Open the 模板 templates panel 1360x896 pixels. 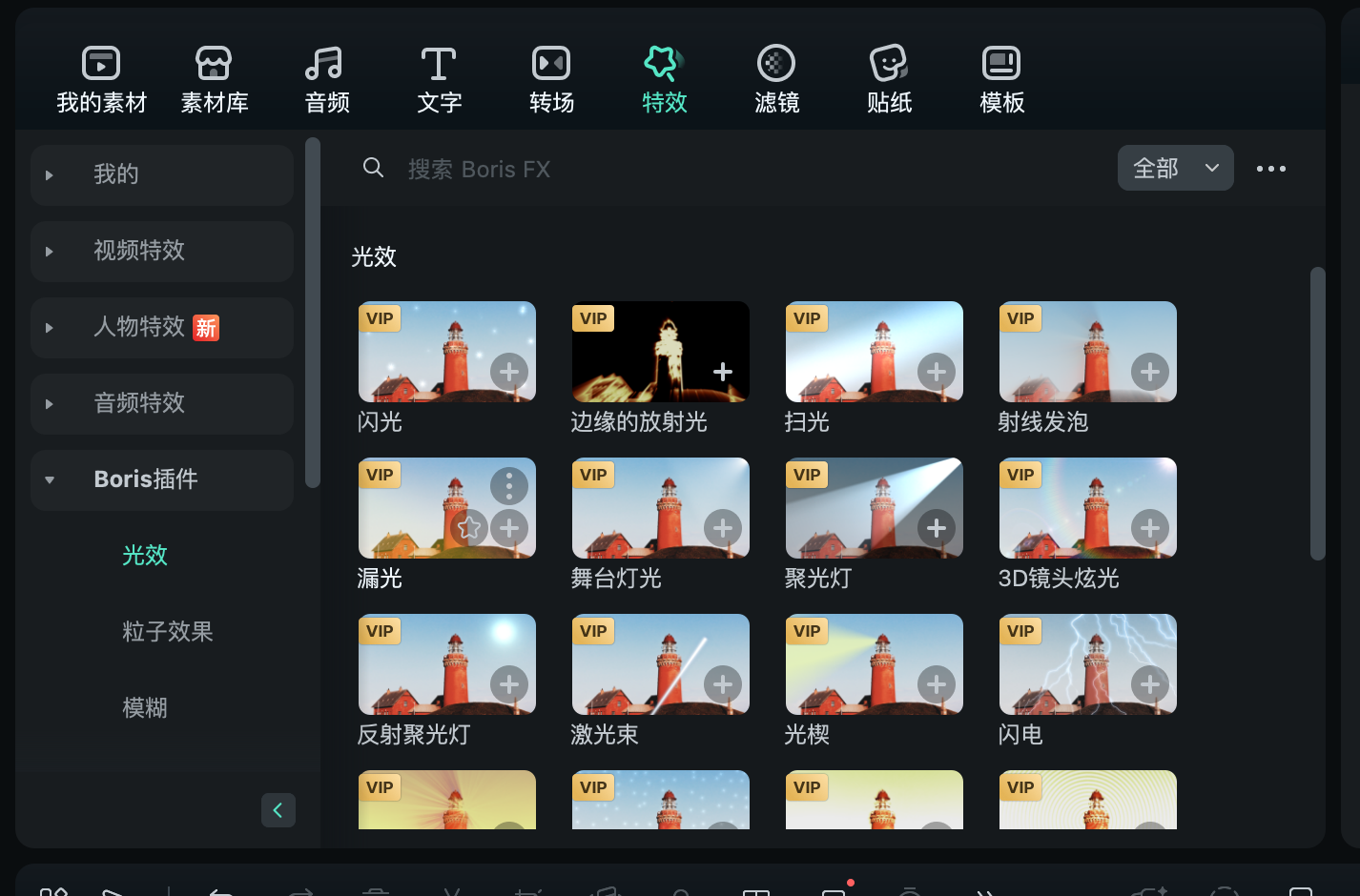click(x=1001, y=79)
